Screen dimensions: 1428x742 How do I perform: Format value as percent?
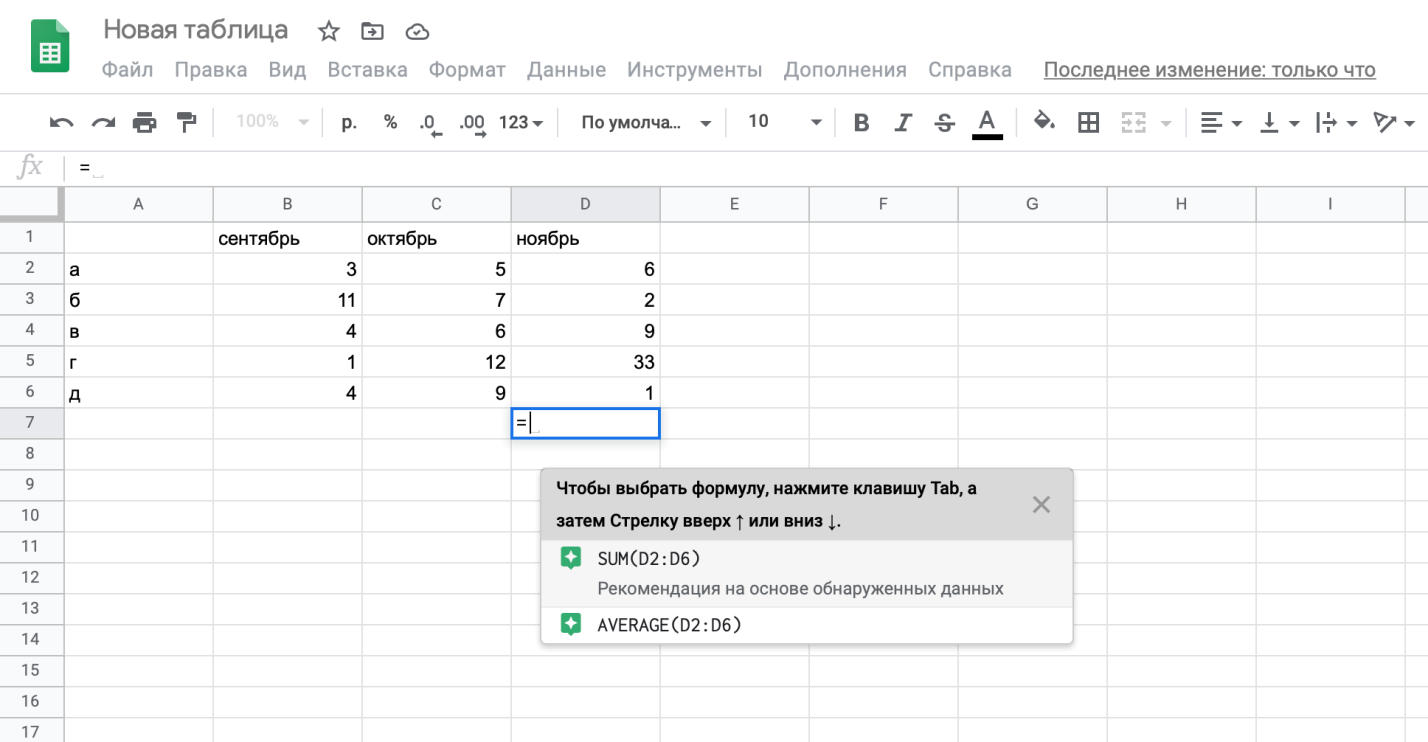390,122
